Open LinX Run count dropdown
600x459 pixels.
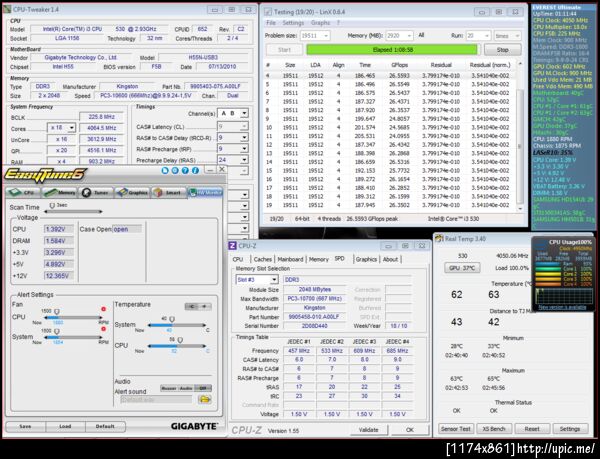[478, 36]
